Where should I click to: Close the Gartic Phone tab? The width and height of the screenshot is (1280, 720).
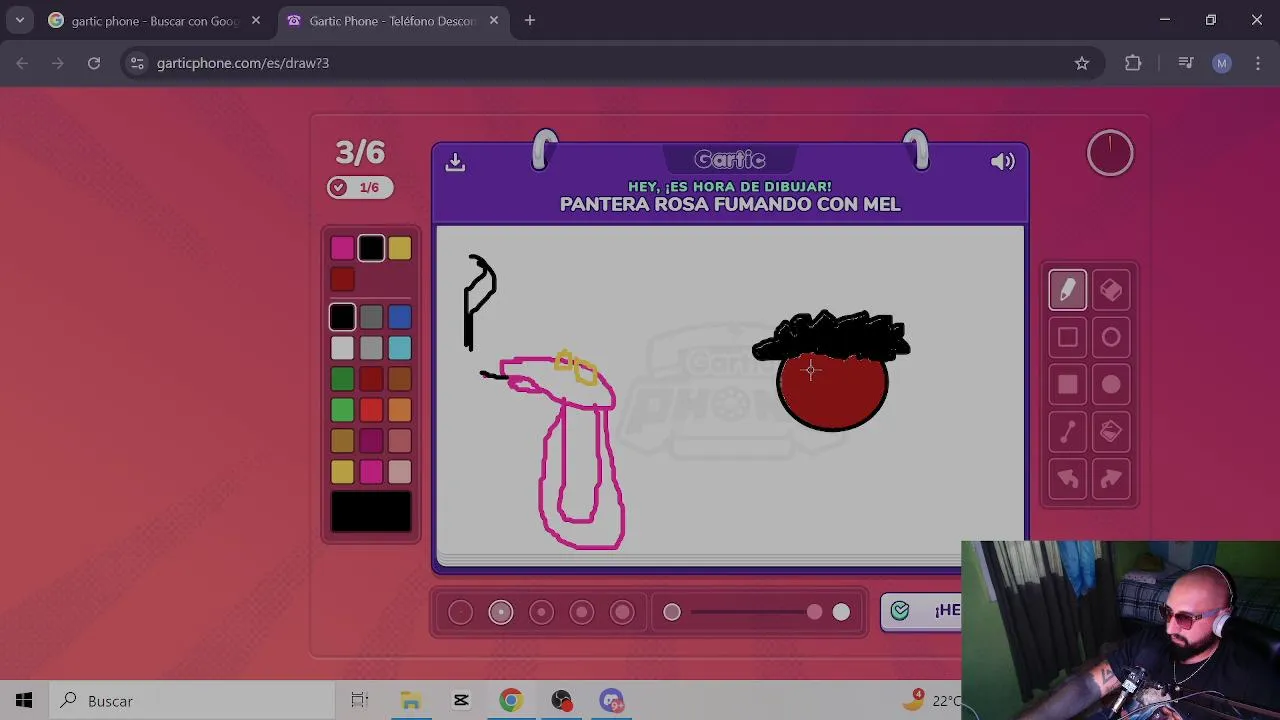point(494,20)
